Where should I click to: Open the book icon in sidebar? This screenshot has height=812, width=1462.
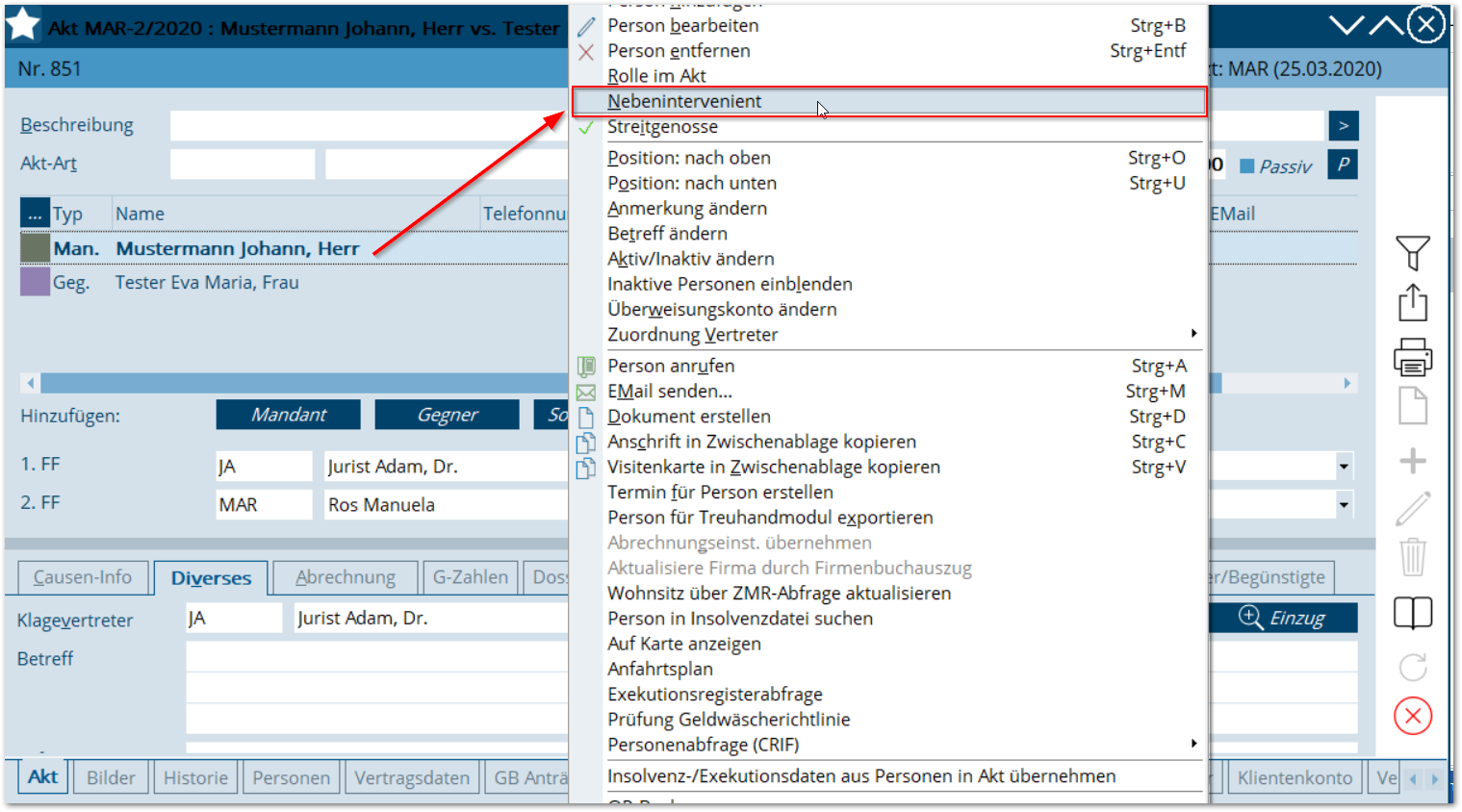[x=1412, y=613]
